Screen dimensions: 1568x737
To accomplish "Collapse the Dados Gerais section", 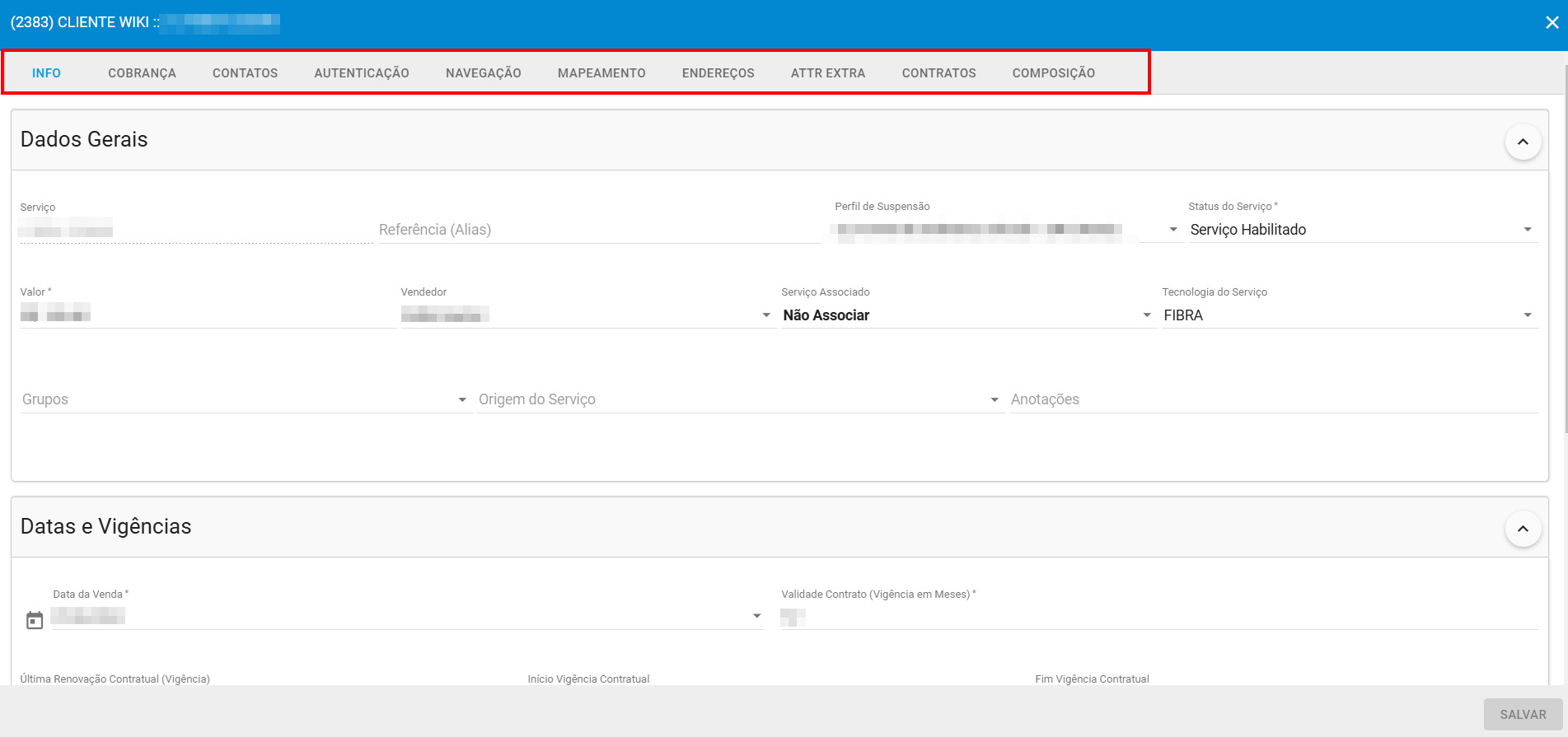I will [x=1523, y=142].
